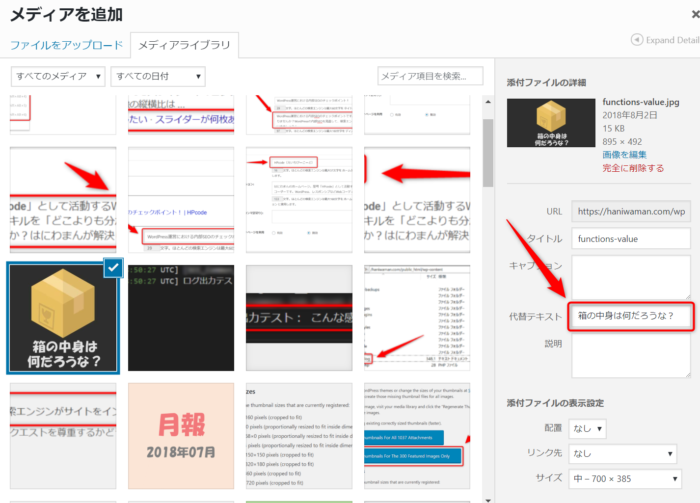Image resolution: width=700 pixels, height=503 pixels.
Task: Open the すべての日付 date filter dropdown
Action: click(x=158, y=76)
